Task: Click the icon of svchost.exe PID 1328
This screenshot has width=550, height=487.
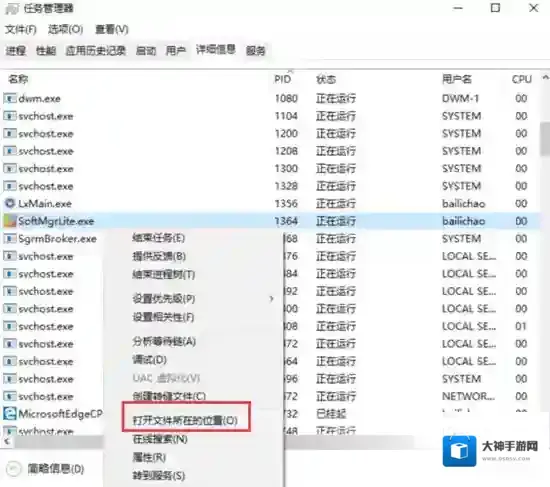Action: click(10, 186)
